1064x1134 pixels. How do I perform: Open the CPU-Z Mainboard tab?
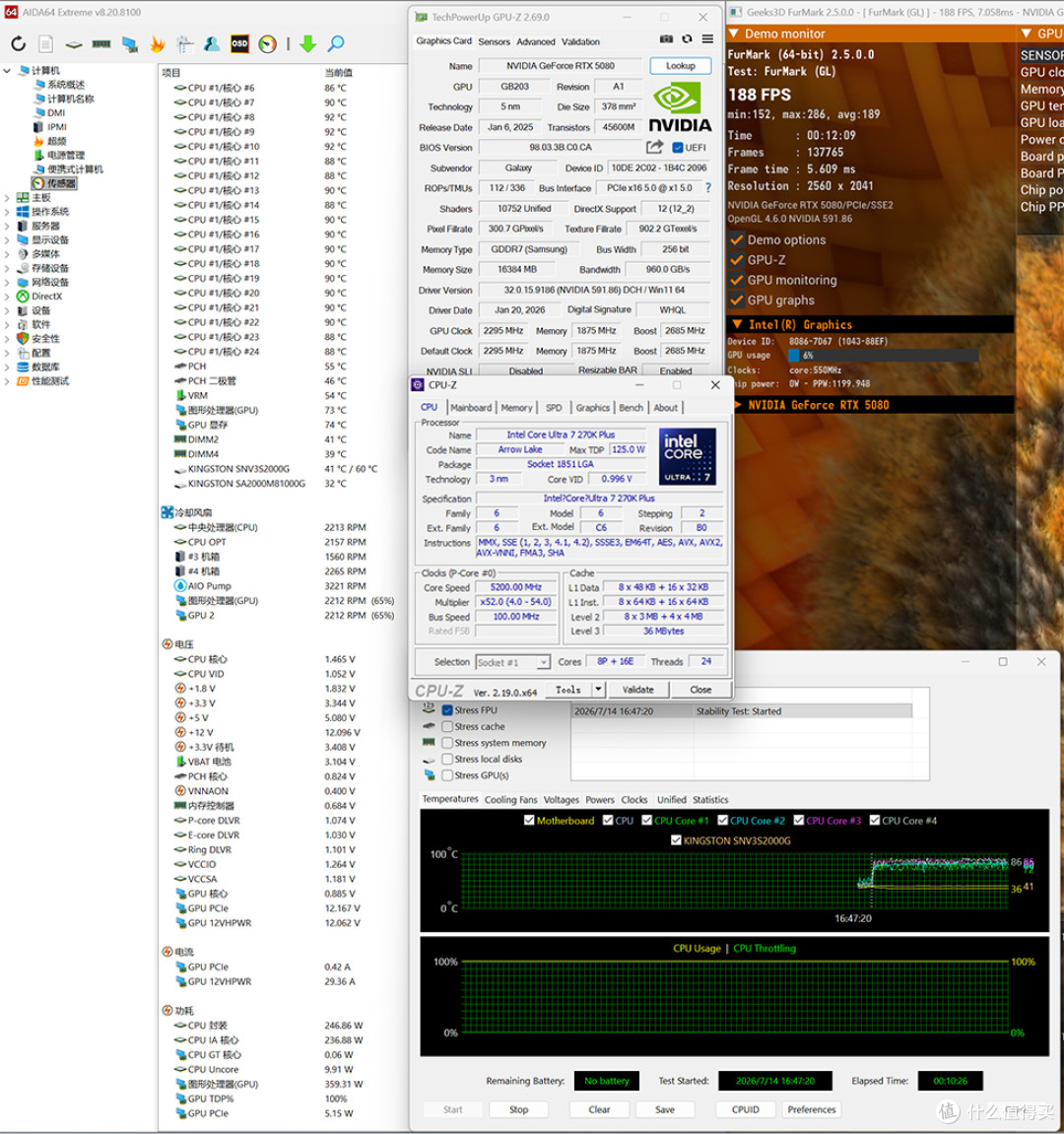471,408
